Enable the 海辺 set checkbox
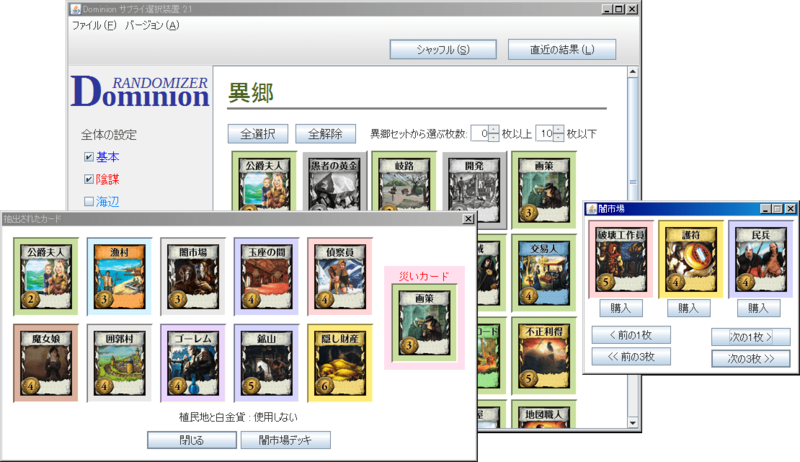Image resolution: width=800 pixels, height=462 pixels. click(89, 201)
